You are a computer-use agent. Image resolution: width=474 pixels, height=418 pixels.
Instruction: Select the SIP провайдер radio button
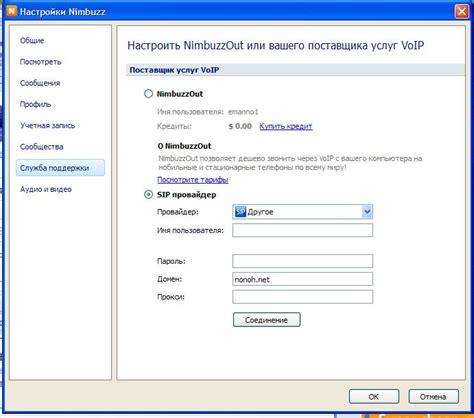(148, 194)
